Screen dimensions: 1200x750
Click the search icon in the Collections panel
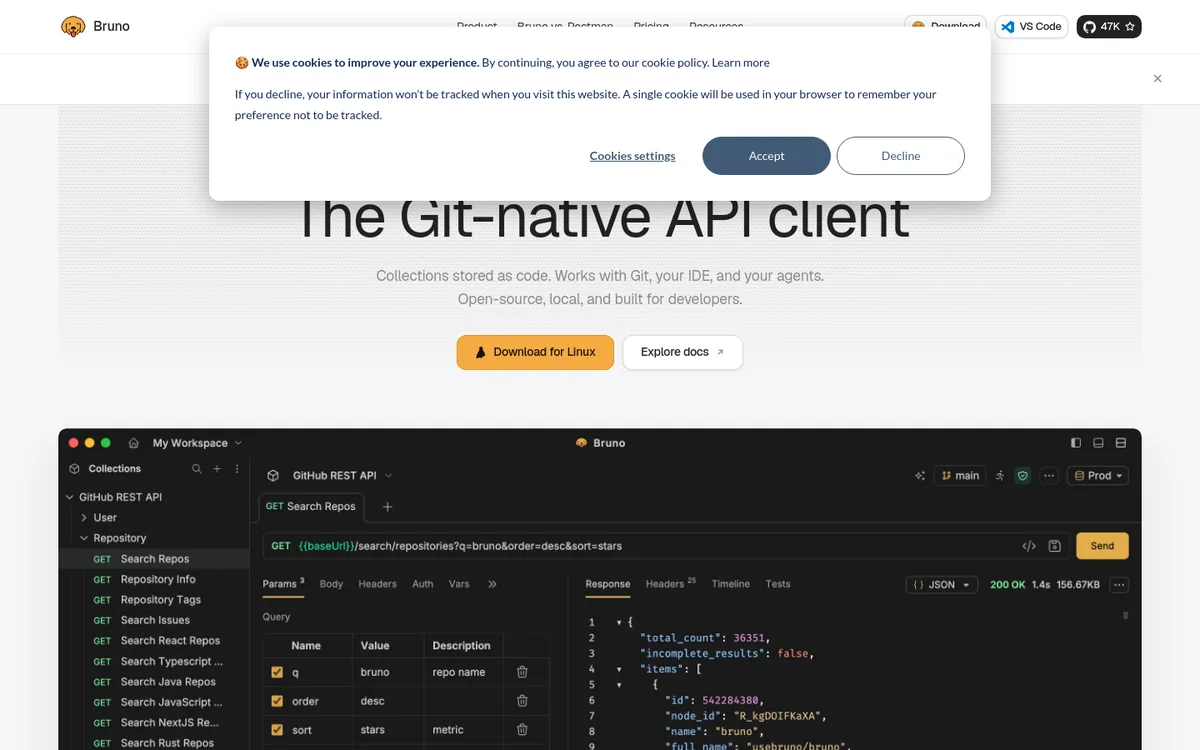coord(196,468)
